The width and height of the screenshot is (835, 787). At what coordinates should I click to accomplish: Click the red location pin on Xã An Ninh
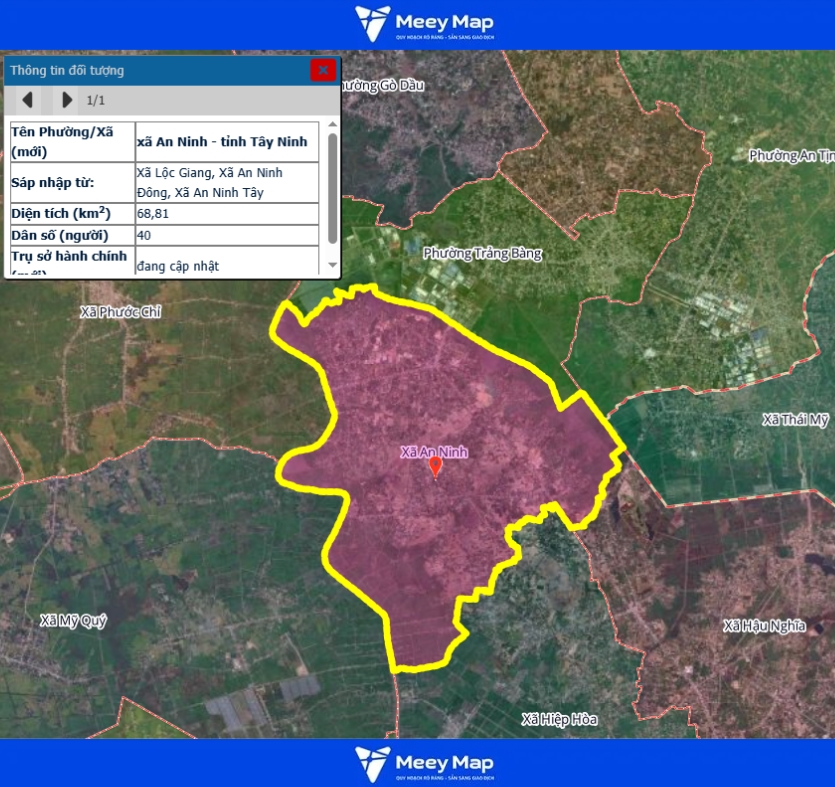(x=435, y=466)
